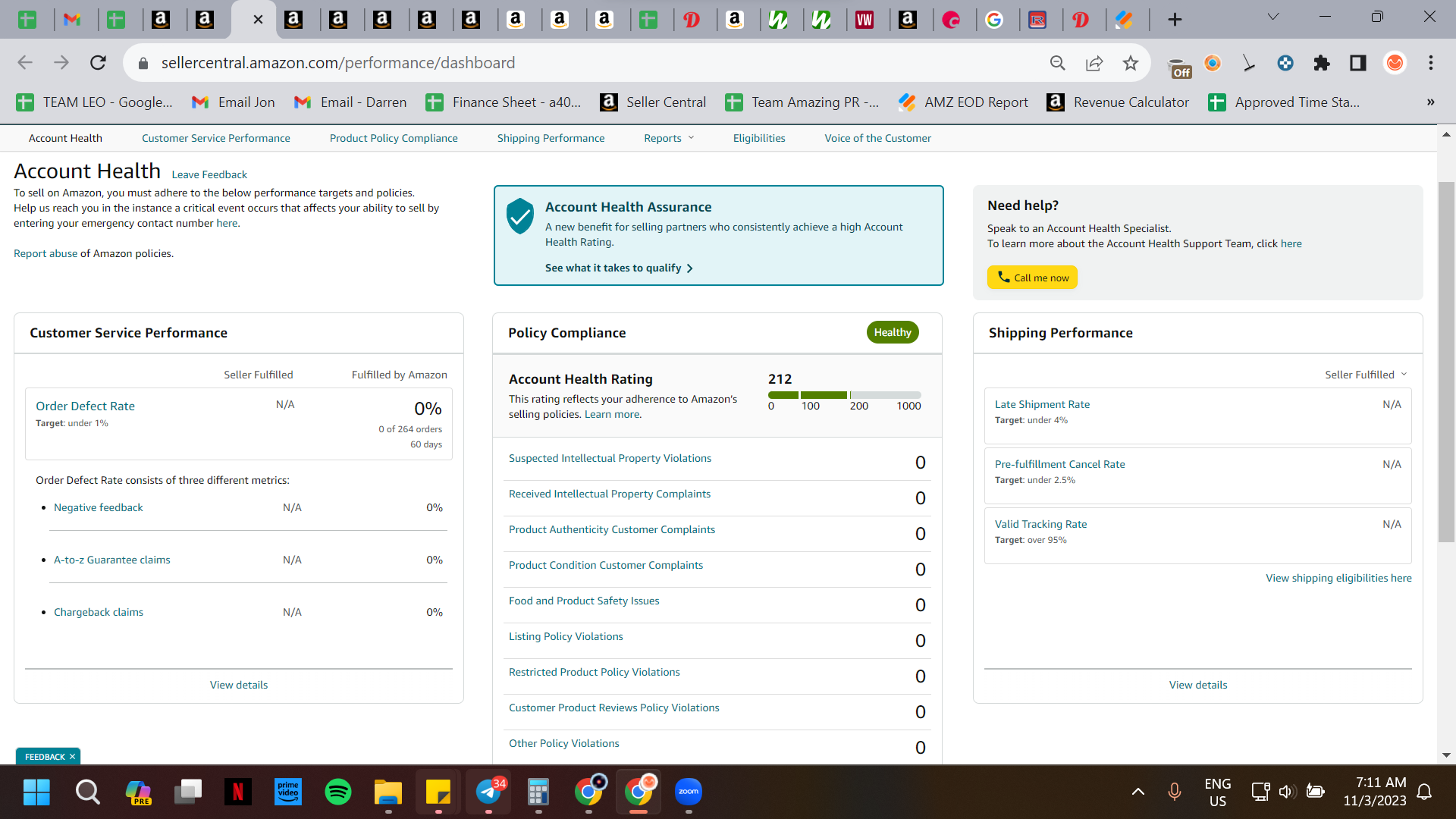Go to Customer Service Performance tab
Image resolution: width=1456 pixels, height=819 pixels.
pyautogui.click(x=216, y=138)
